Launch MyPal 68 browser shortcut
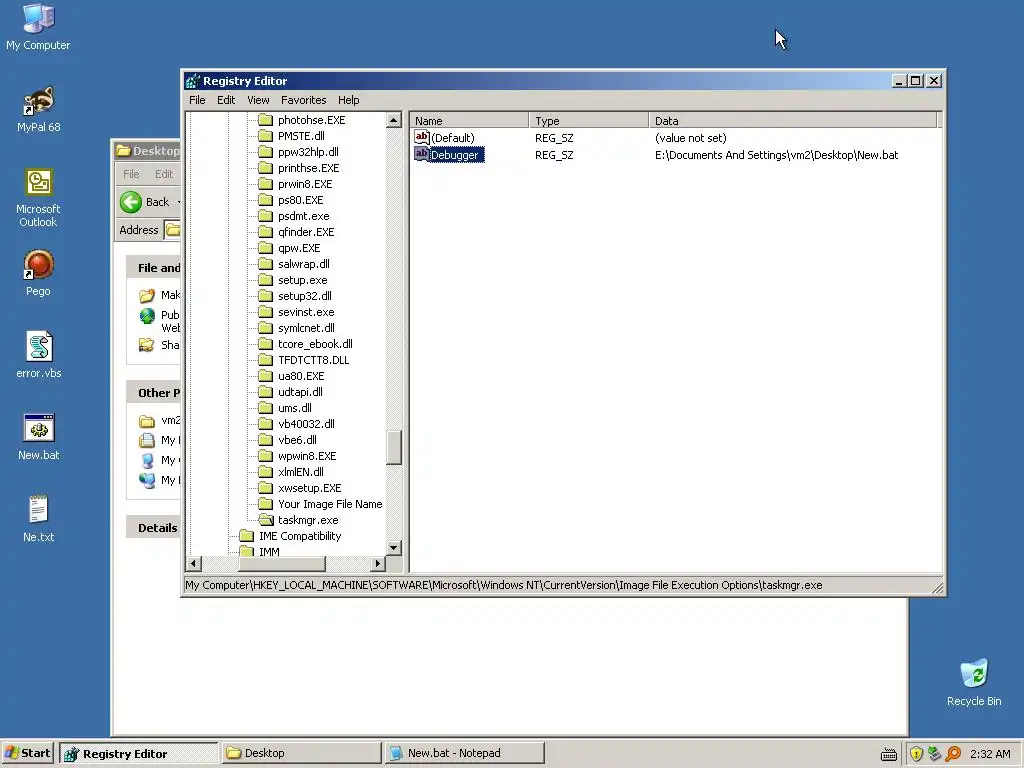 coord(38,109)
